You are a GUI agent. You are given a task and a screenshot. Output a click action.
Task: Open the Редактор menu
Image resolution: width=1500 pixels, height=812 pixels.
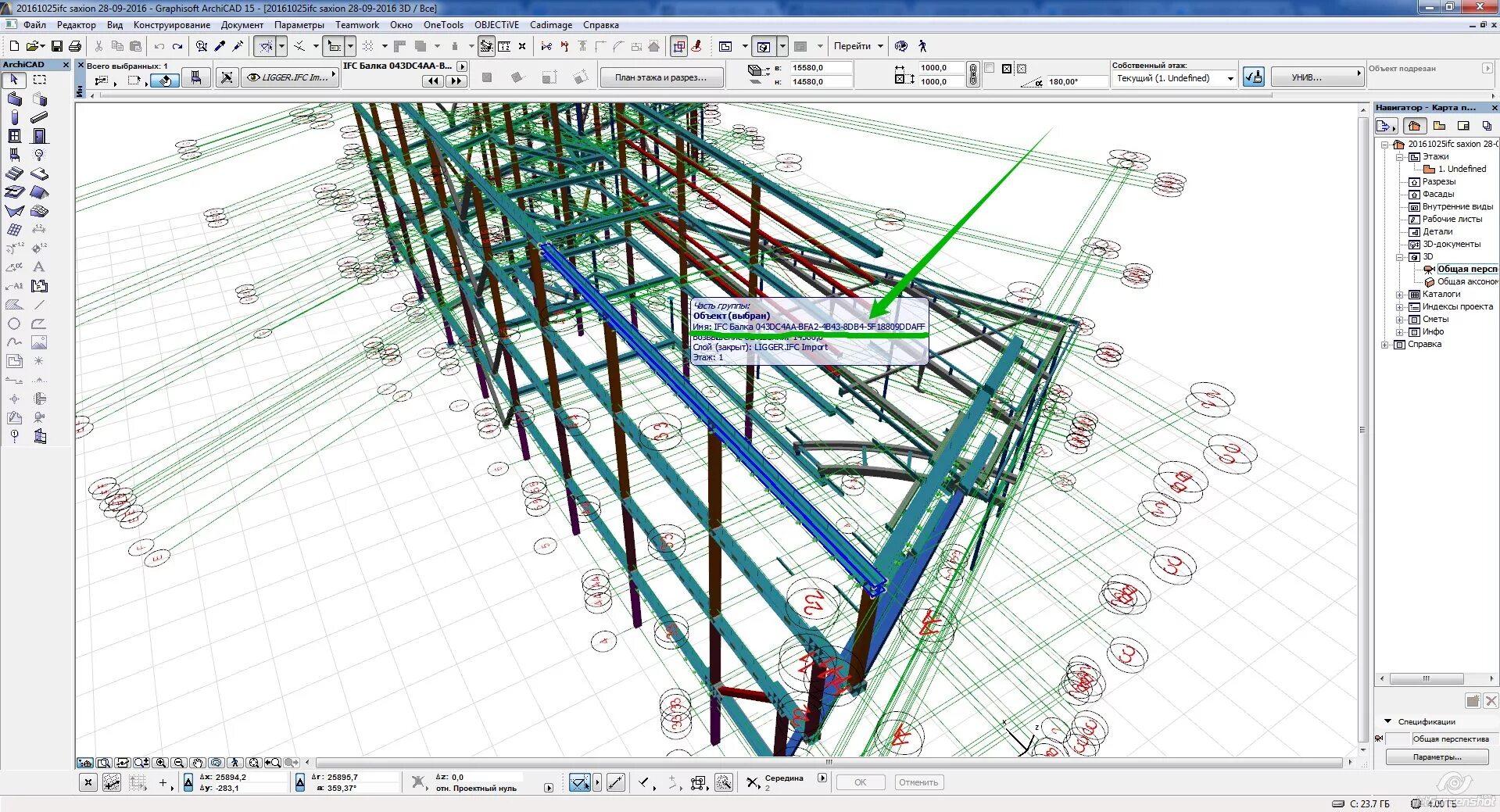click(77, 25)
